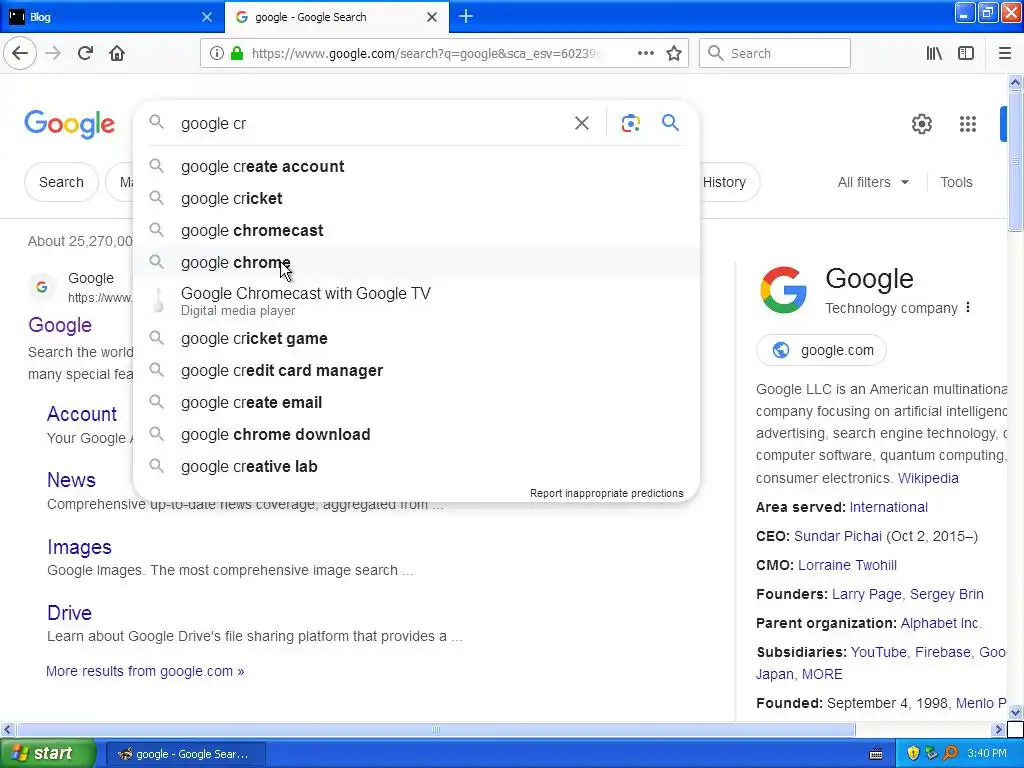Click the green padlock security icon
The image size is (1024, 768).
point(237,53)
